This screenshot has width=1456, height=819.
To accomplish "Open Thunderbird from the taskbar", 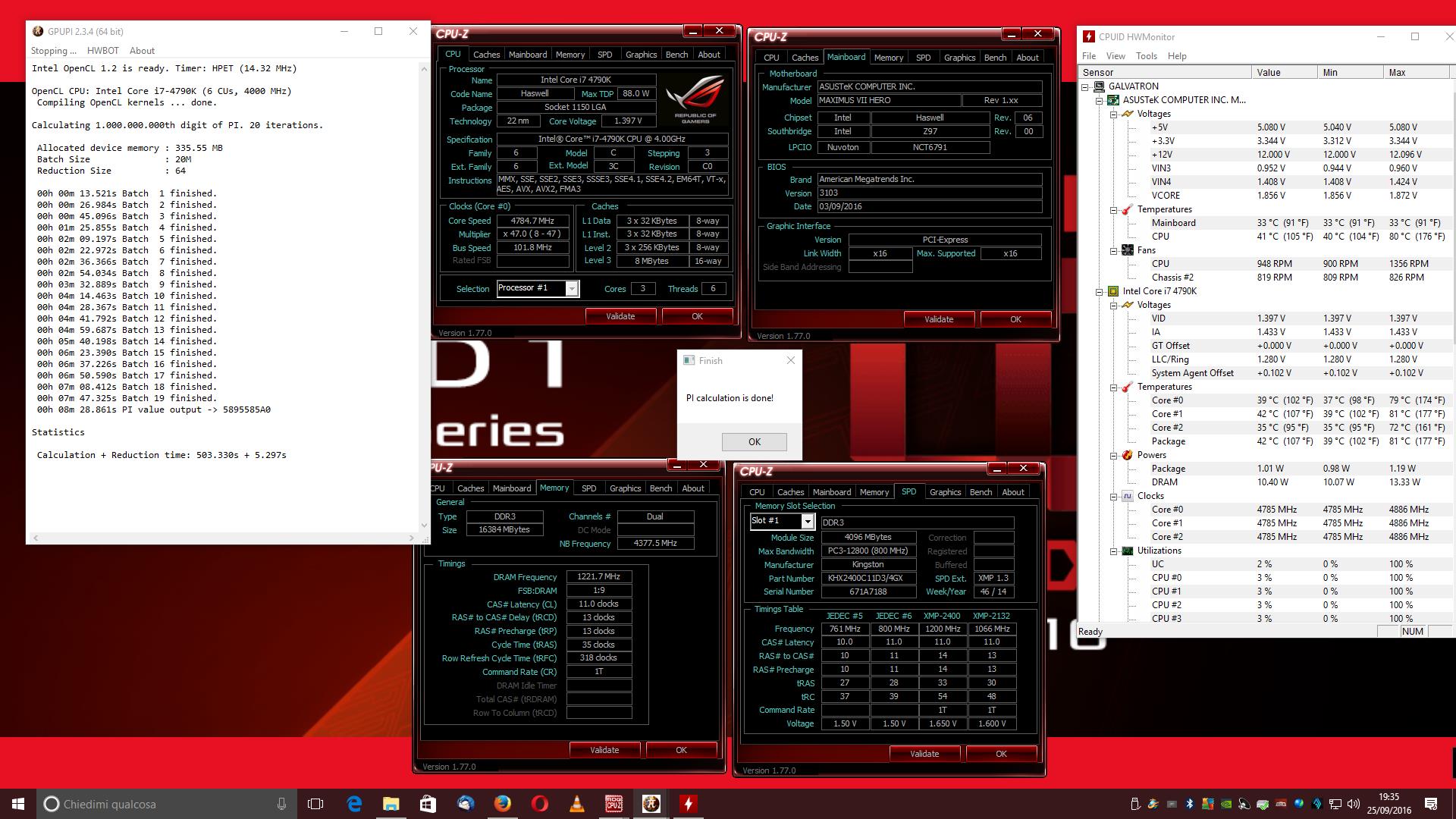I will coord(465,804).
